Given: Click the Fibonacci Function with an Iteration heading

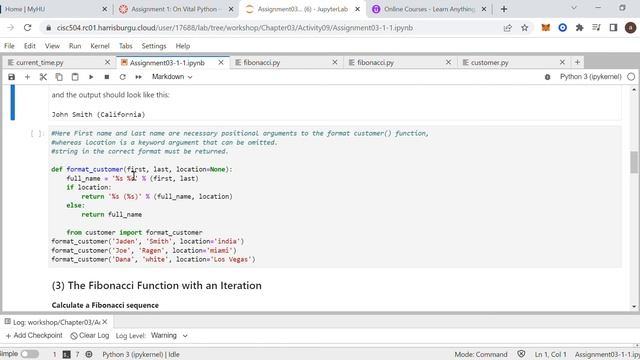Looking at the screenshot, I should click(157, 285).
